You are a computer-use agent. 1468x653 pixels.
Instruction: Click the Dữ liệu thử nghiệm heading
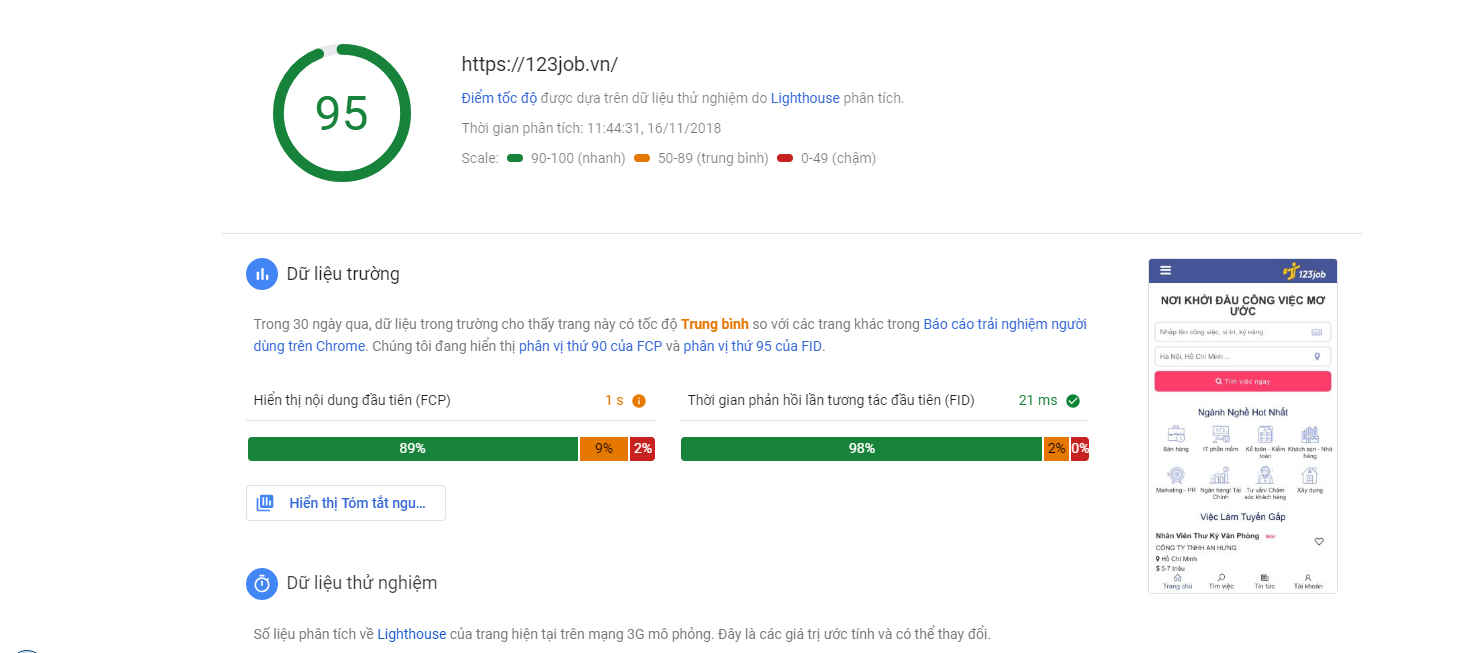click(362, 583)
